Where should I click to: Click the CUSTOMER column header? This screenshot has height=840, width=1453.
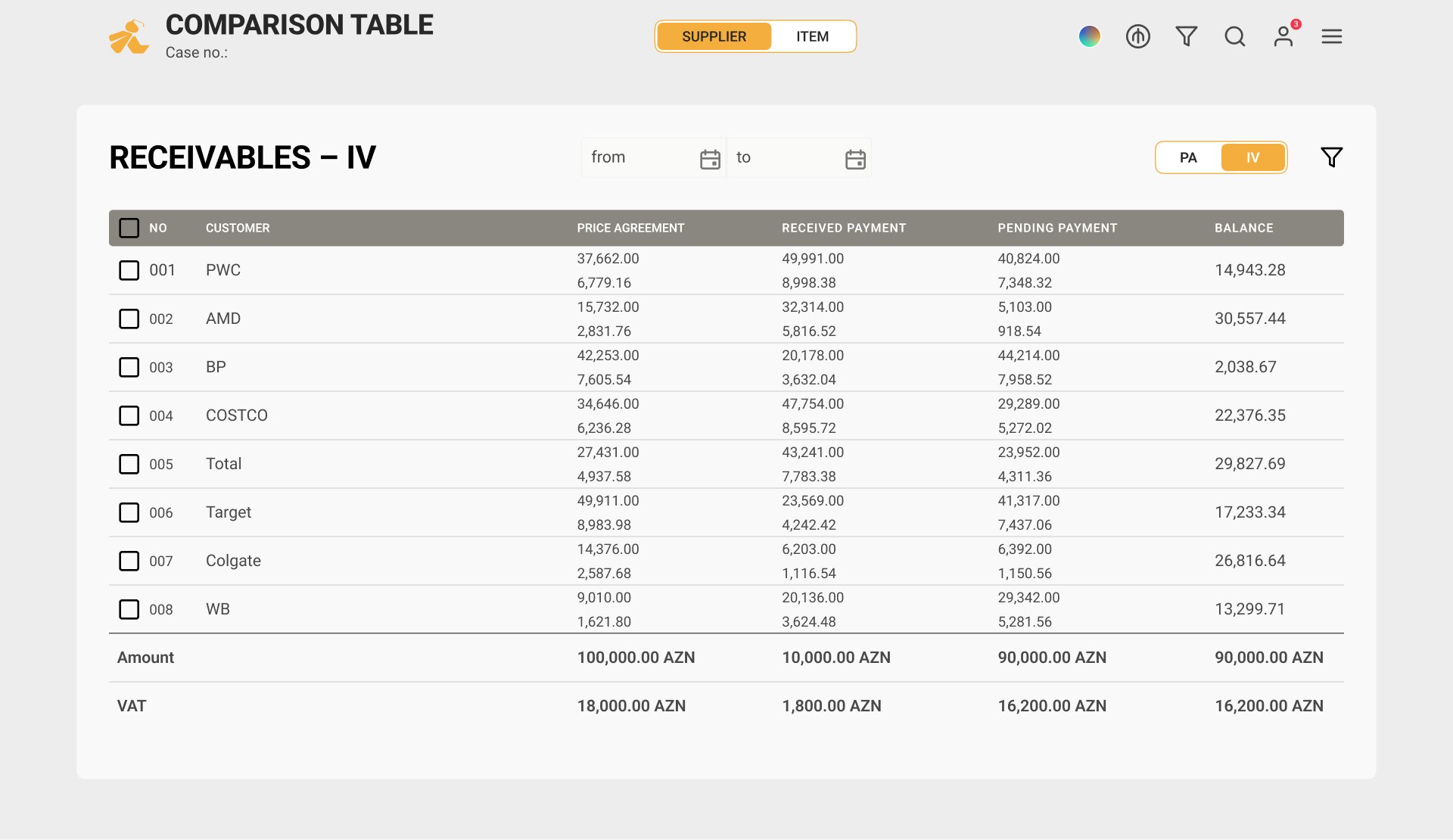click(238, 228)
